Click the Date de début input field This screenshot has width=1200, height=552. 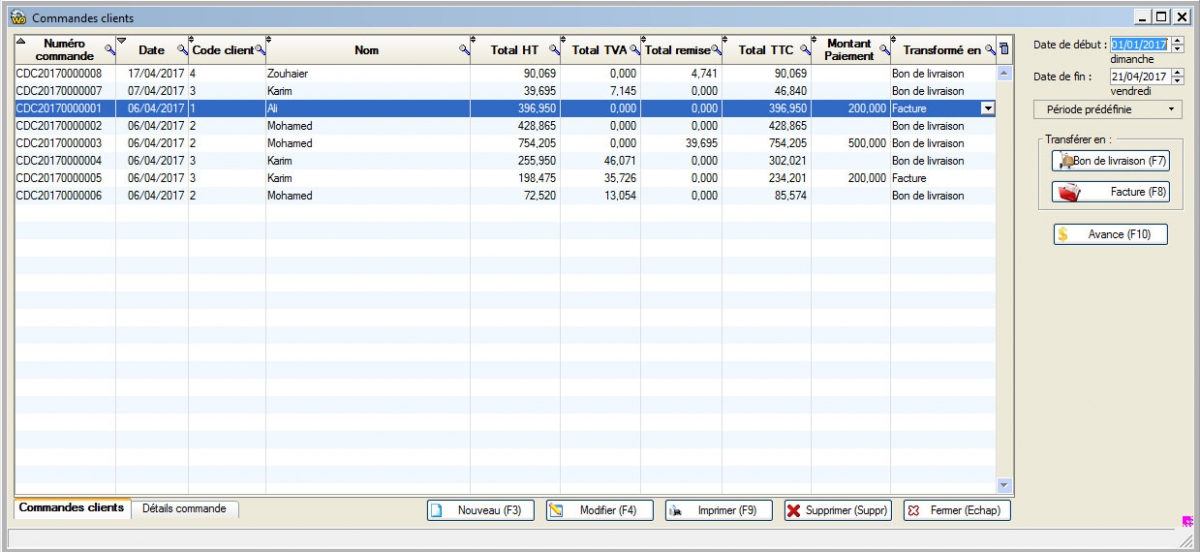coord(1139,45)
